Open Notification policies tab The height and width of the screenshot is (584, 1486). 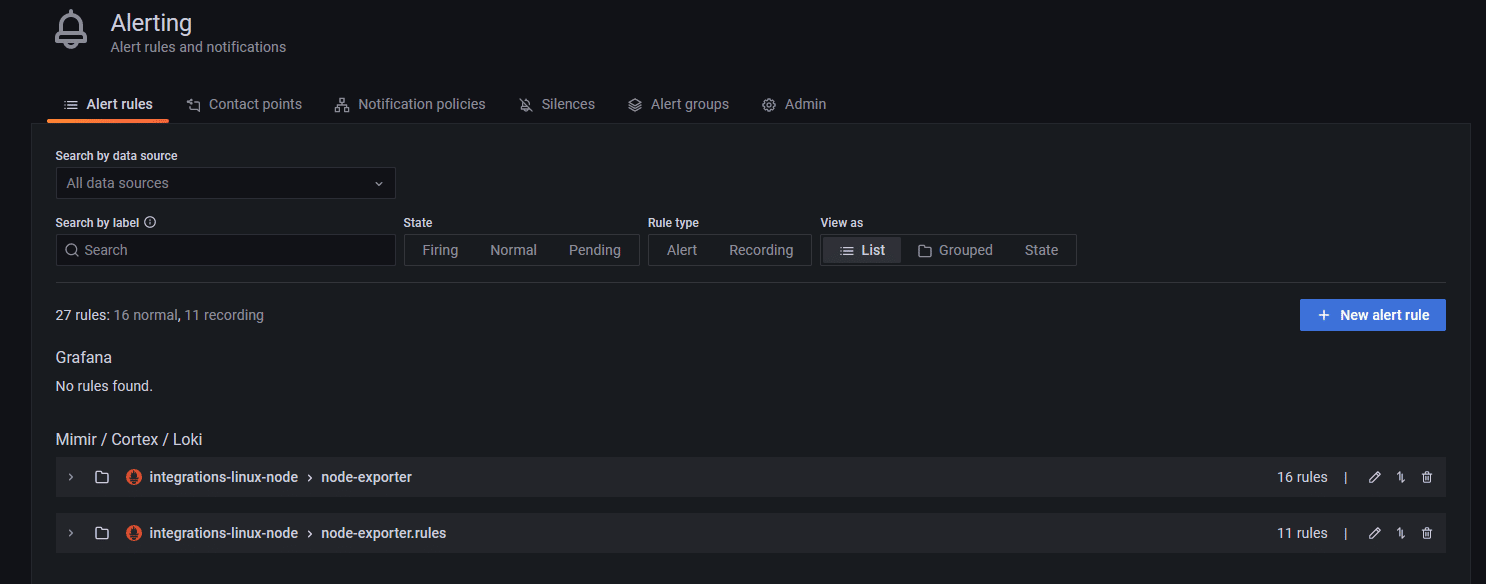coord(410,104)
